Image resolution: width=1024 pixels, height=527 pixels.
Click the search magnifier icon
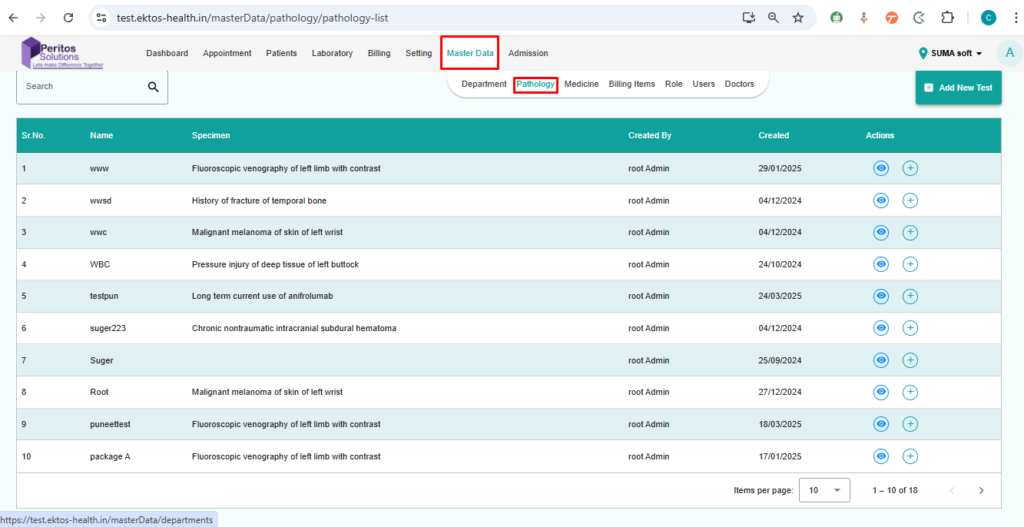[153, 87]
